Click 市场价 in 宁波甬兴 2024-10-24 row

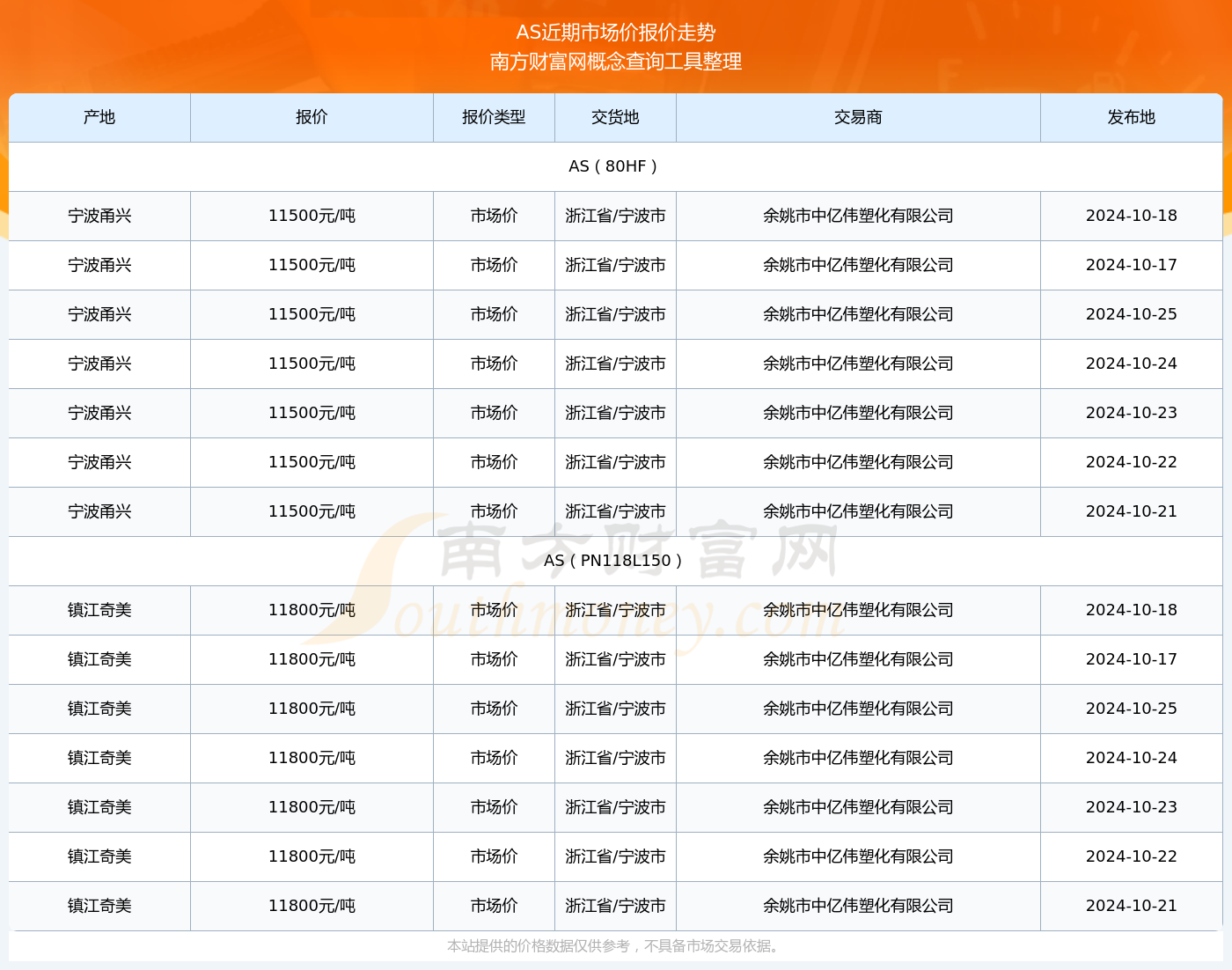click(494, 364)
